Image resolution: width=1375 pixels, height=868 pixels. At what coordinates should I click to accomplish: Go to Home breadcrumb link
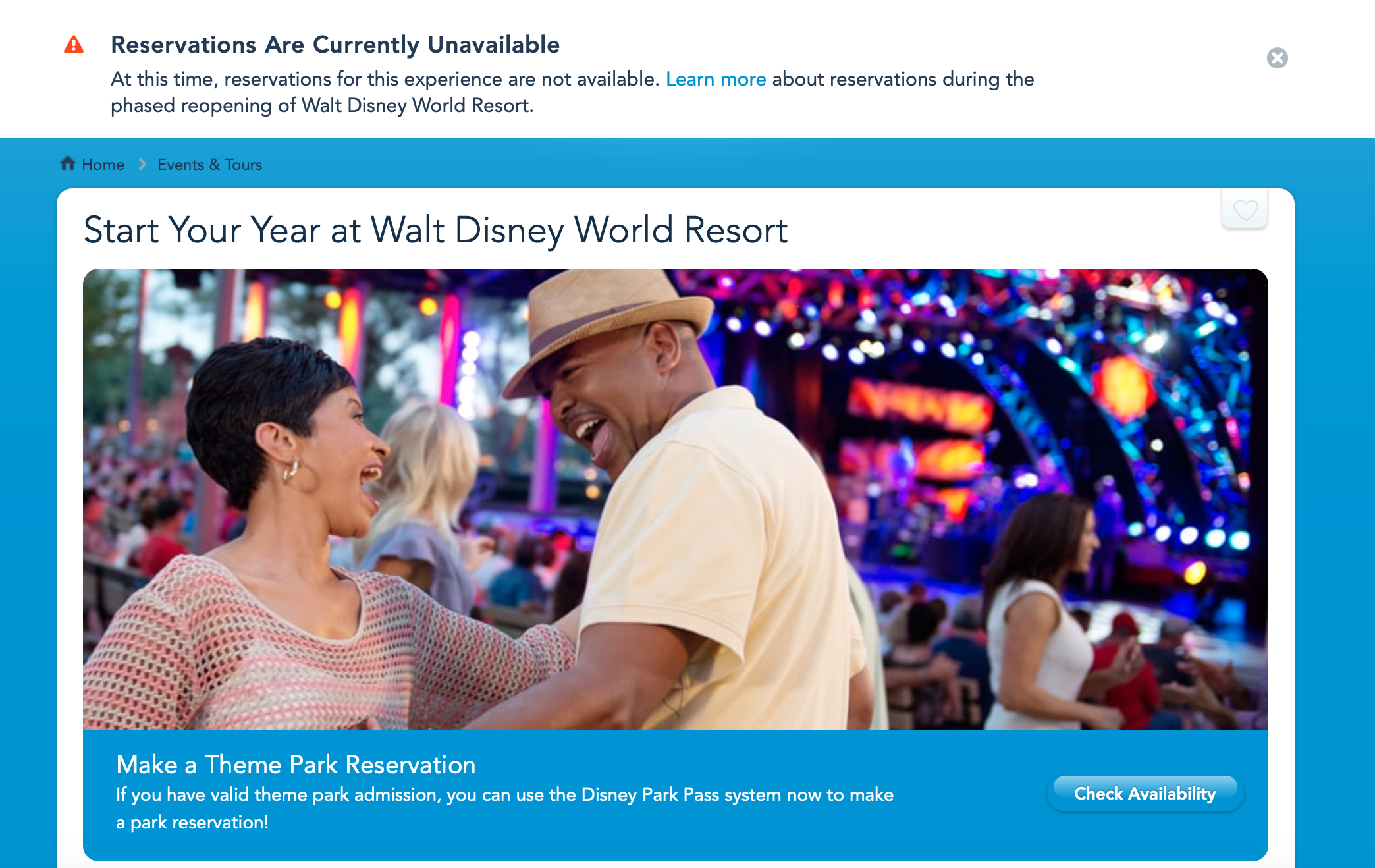103,165
